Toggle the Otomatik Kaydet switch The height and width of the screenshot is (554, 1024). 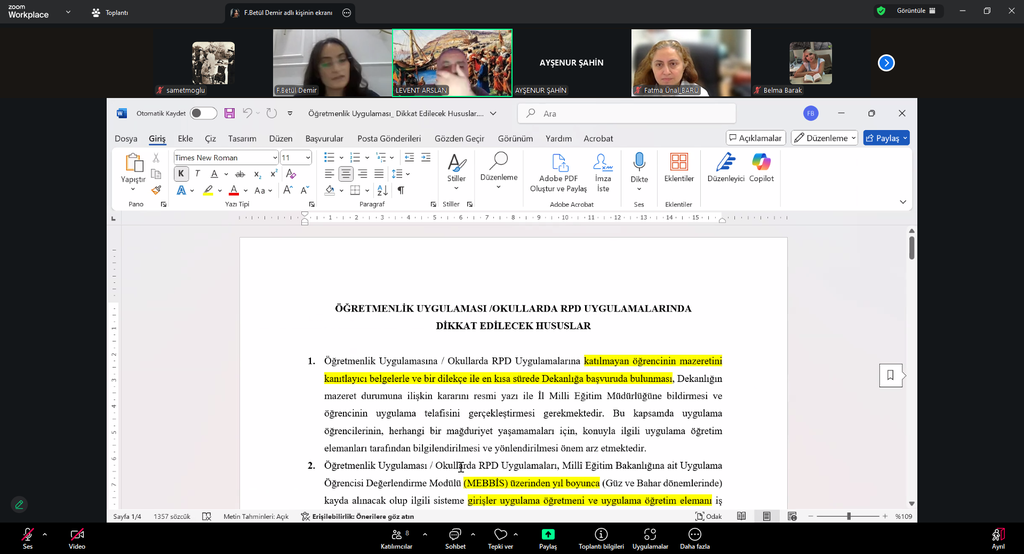(x=203, y=113)
